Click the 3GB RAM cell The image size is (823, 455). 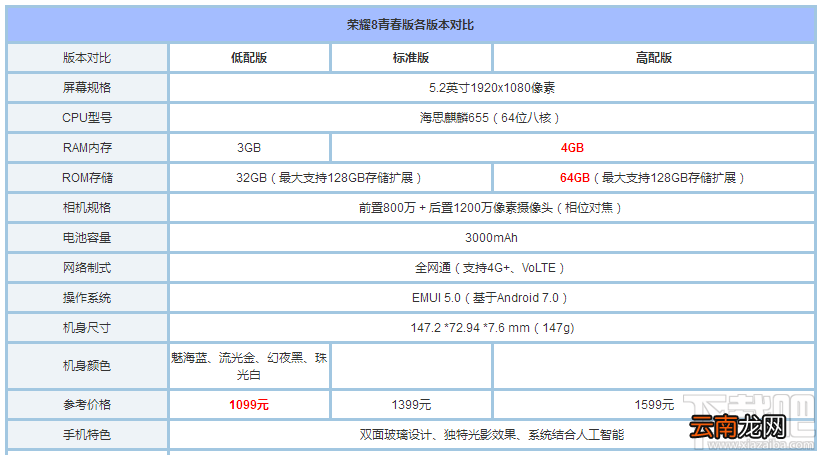[249, 147]
